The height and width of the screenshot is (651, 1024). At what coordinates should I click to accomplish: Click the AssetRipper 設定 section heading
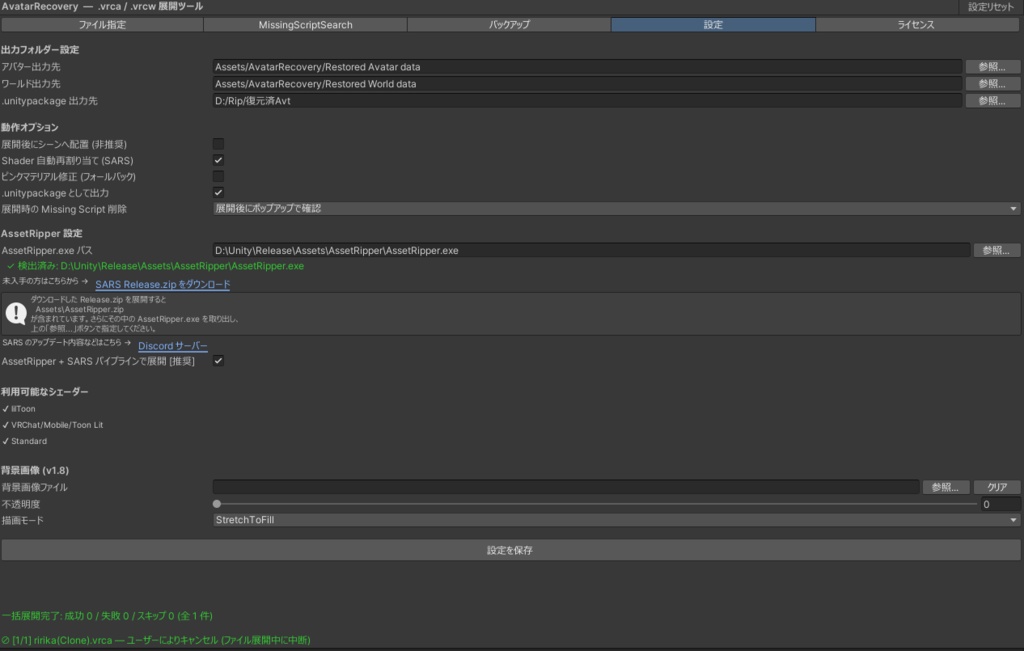tap(42, 233)
